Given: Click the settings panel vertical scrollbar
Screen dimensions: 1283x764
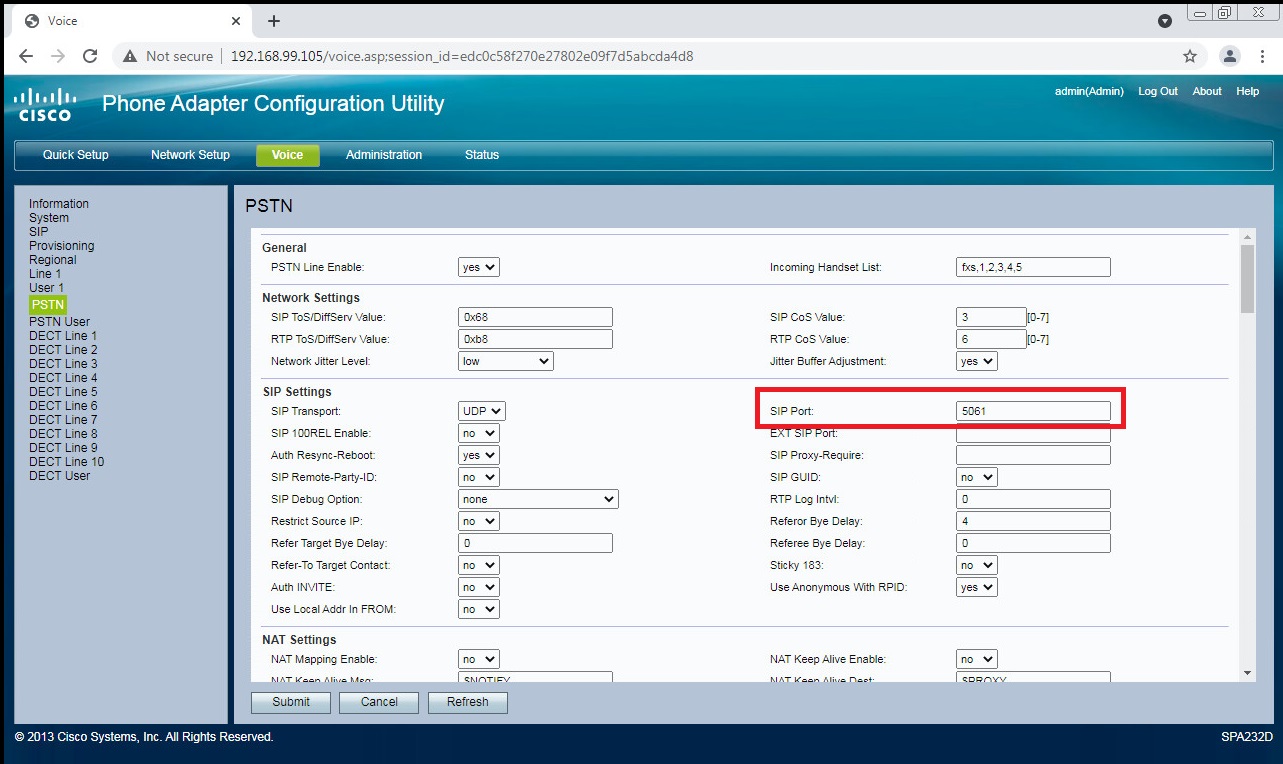Looking at the screenshot, I should [1247, 280].
